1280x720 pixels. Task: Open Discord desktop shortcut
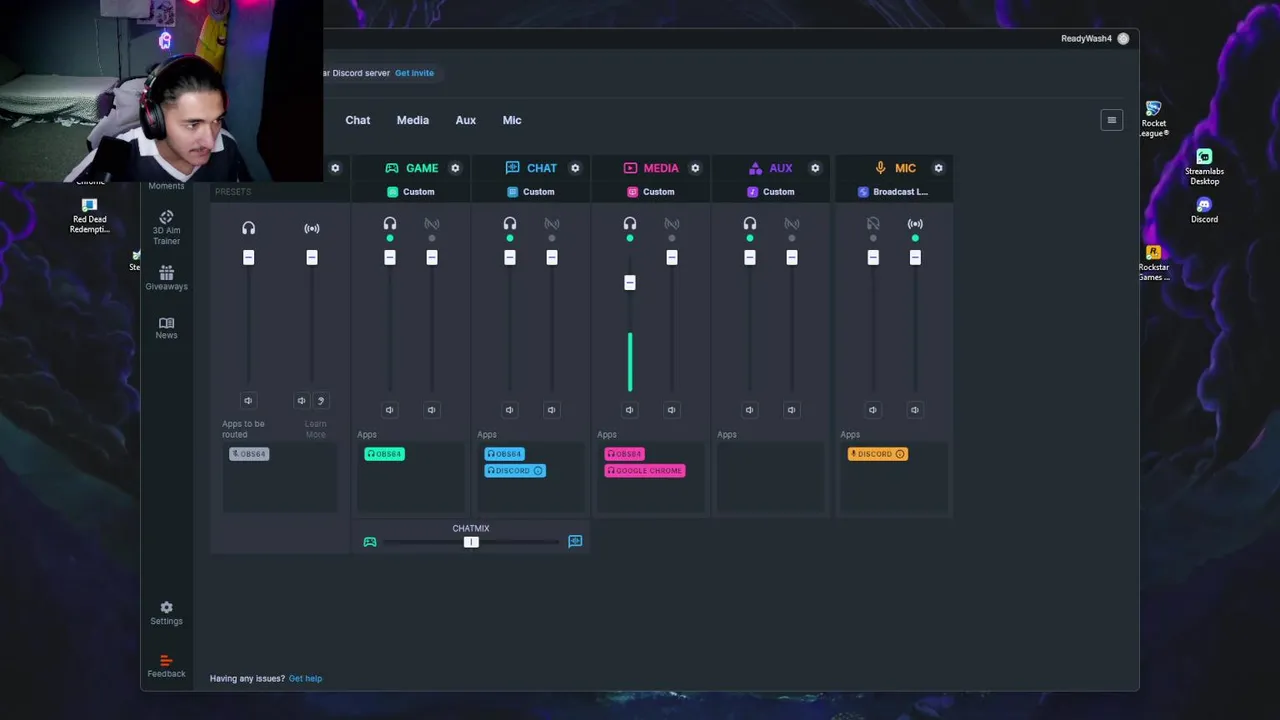pos(1204,211)
